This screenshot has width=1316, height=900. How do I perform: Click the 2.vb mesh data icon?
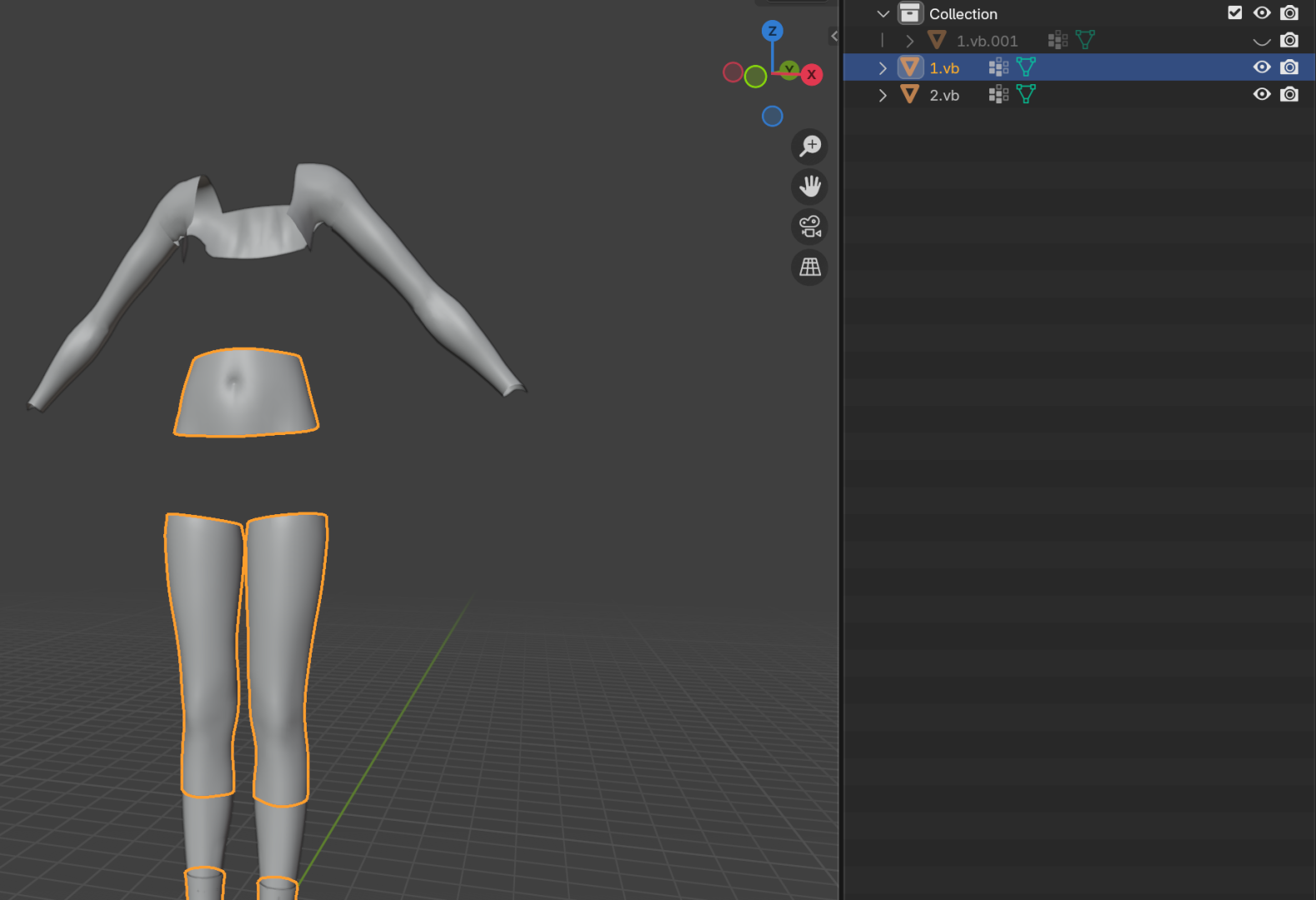[x=1026, y=94]
